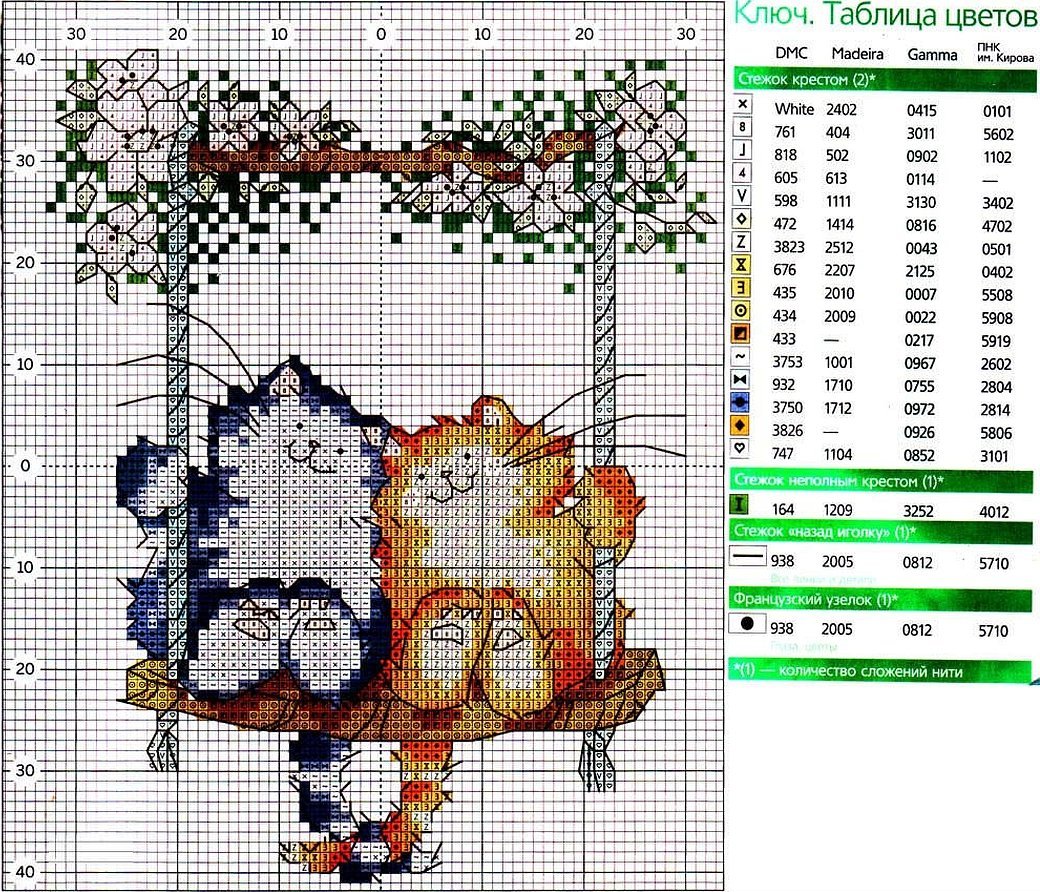Click the tilde symbol for DMC 3753
This screenshot has width=1040, height=892.
coord(742,357)
